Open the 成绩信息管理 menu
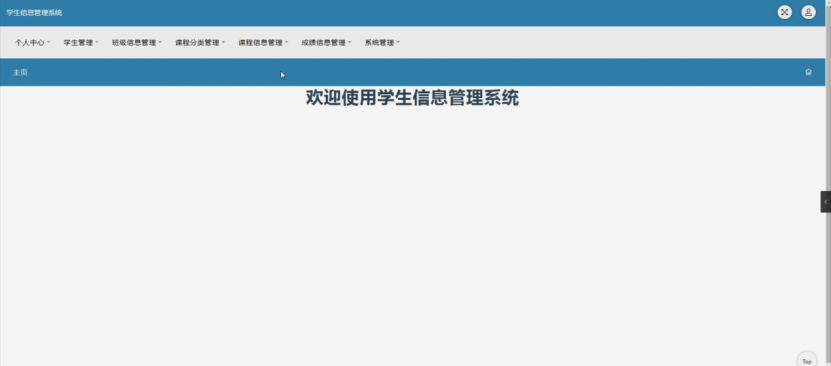The image size is (831, 366). (326, 43)
